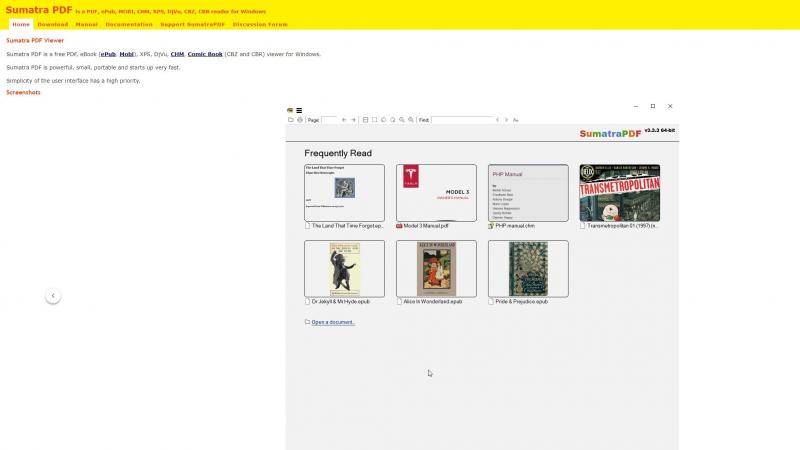Open the Model 3 Manual thumbnail

tap(436, 193)
